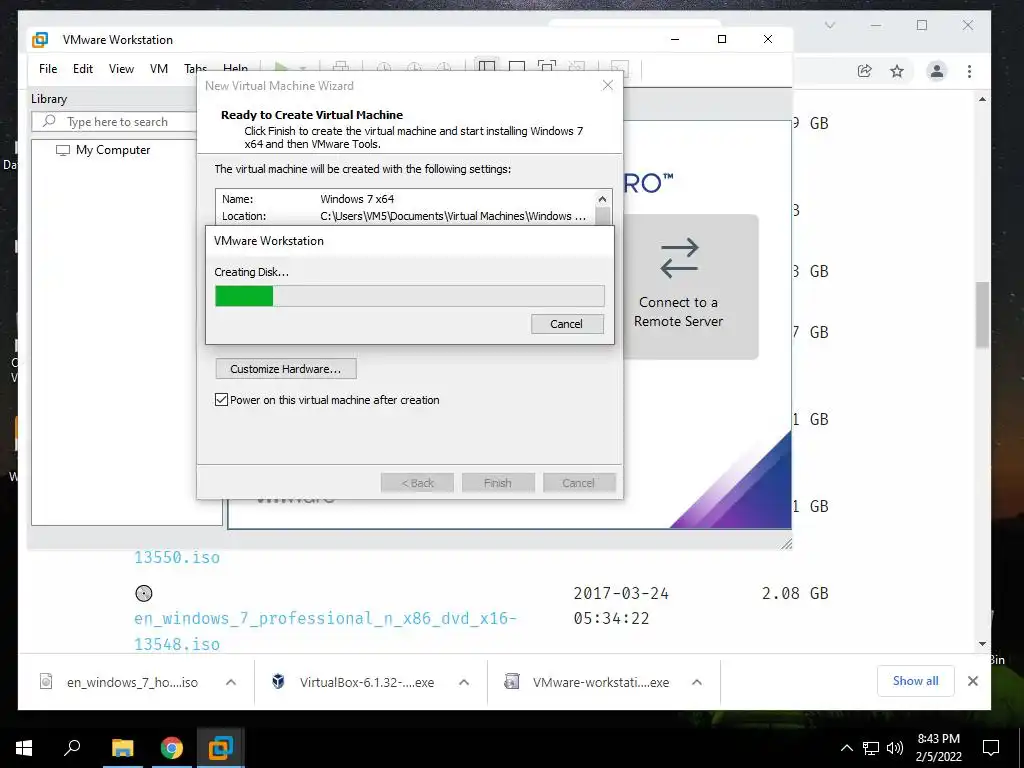Click the power-on play icon in VMware toolbar
1024x768 pixels.
pyautogui.click(x=281, y=68)
